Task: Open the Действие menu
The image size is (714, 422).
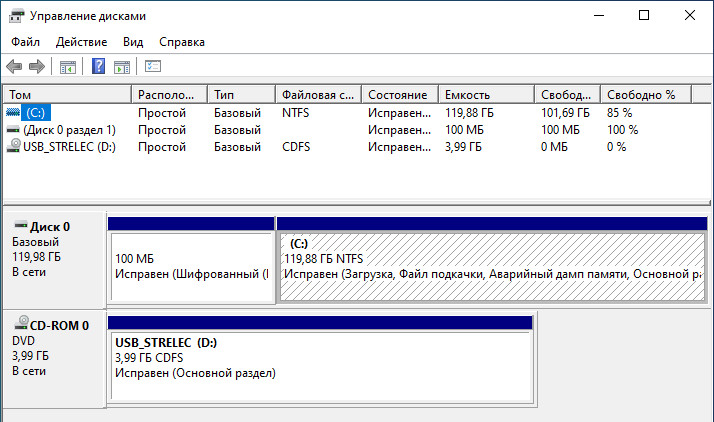Action: pos(82,42)
